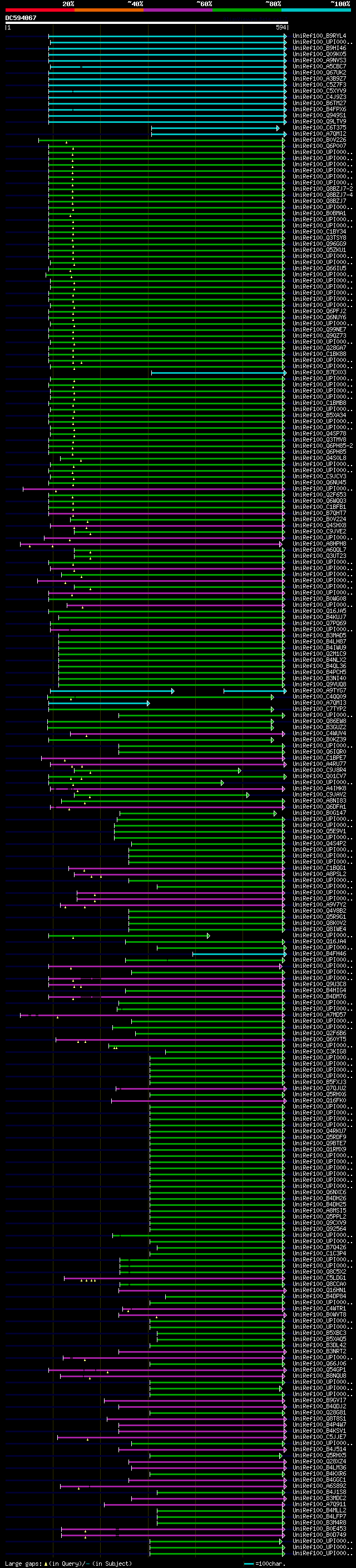
Task: Choose hit UniRef100_Q67UK2
Action: 319,72
